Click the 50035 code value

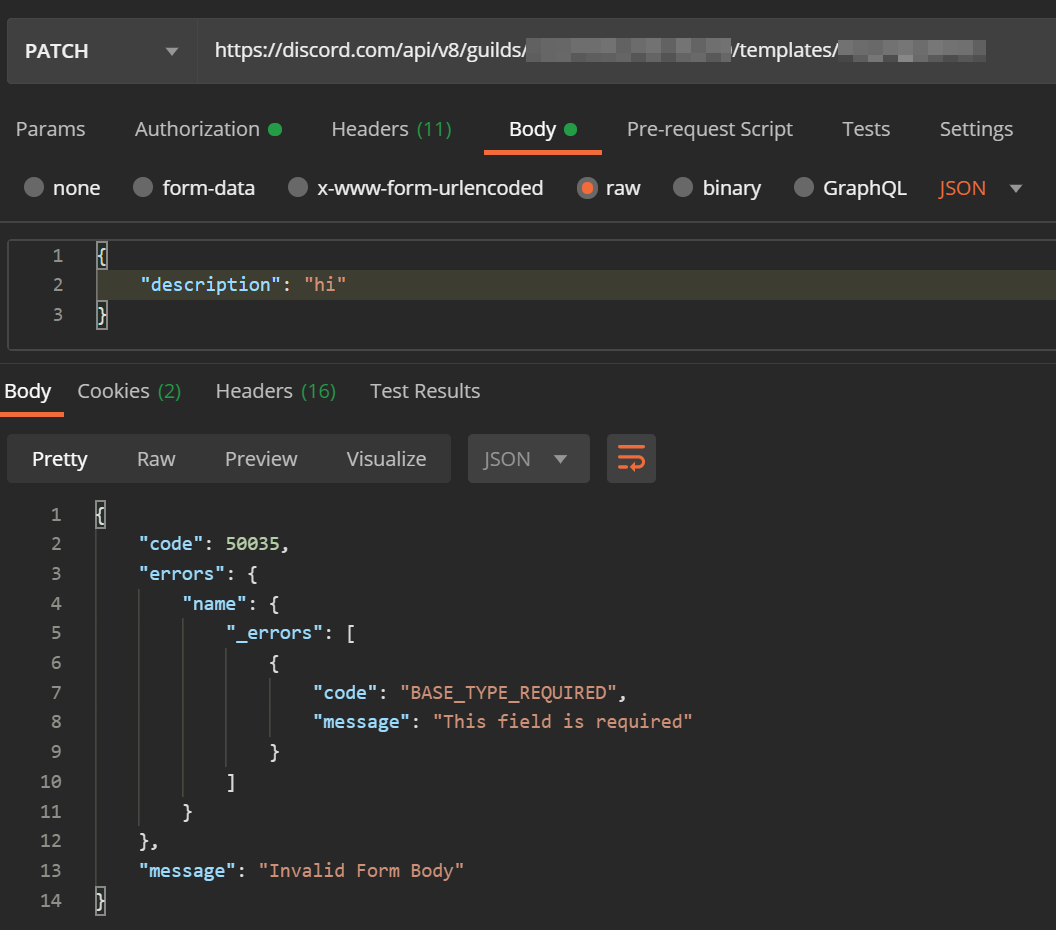253,543
